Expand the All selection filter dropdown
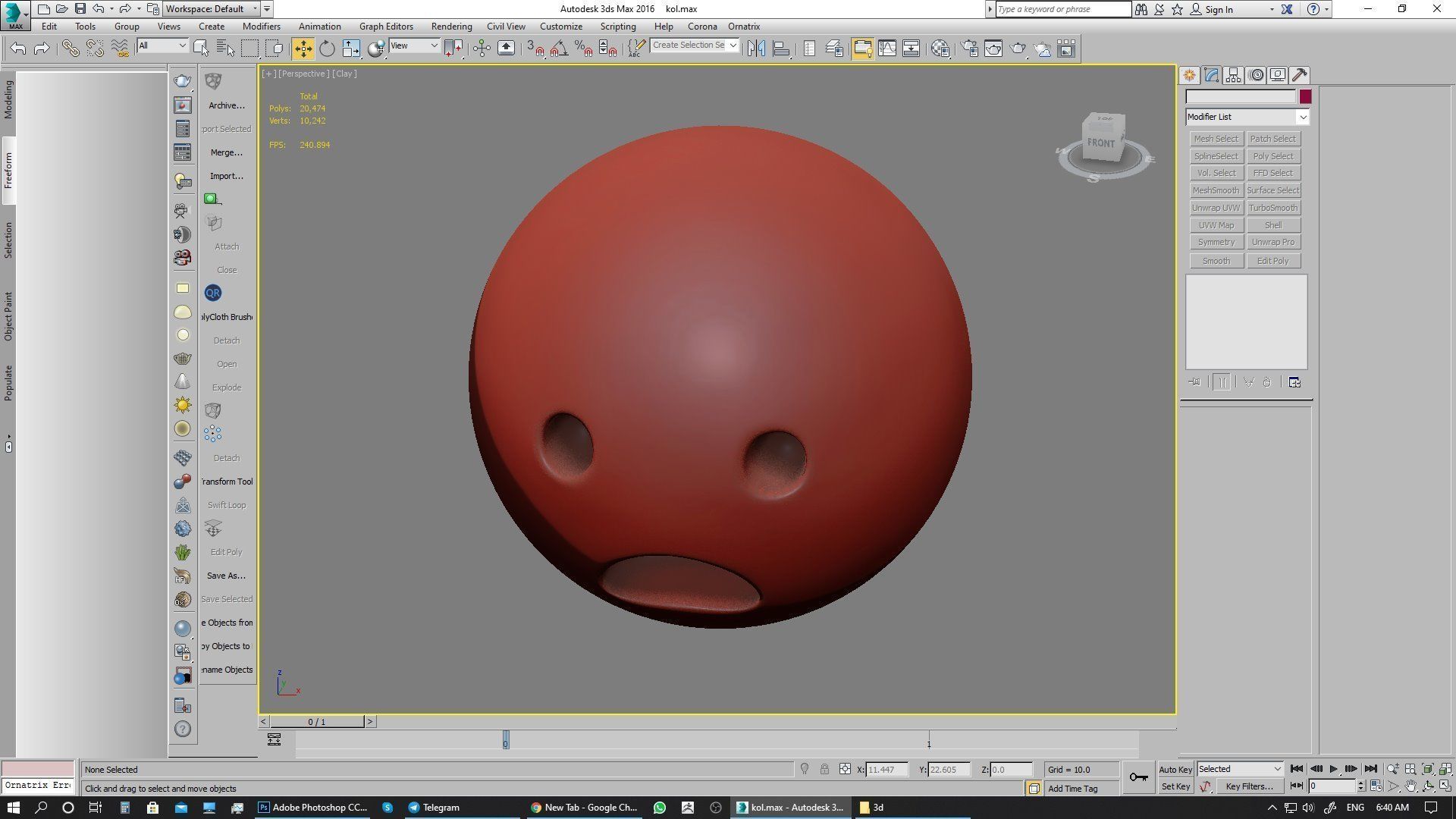The image size is (1456, 819). pos(162,45)
